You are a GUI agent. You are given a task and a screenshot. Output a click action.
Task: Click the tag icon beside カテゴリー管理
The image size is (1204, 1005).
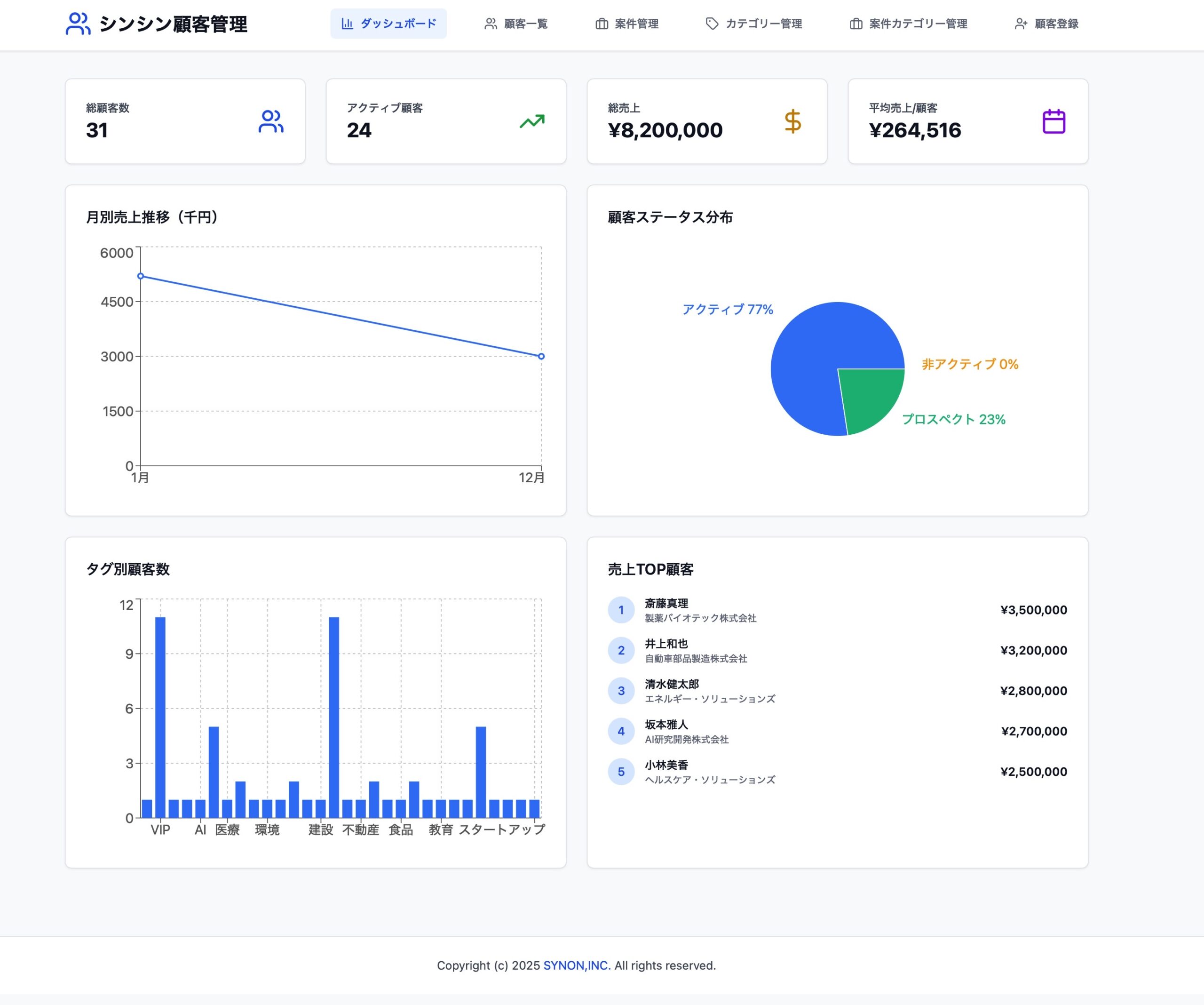pos(712,24)
